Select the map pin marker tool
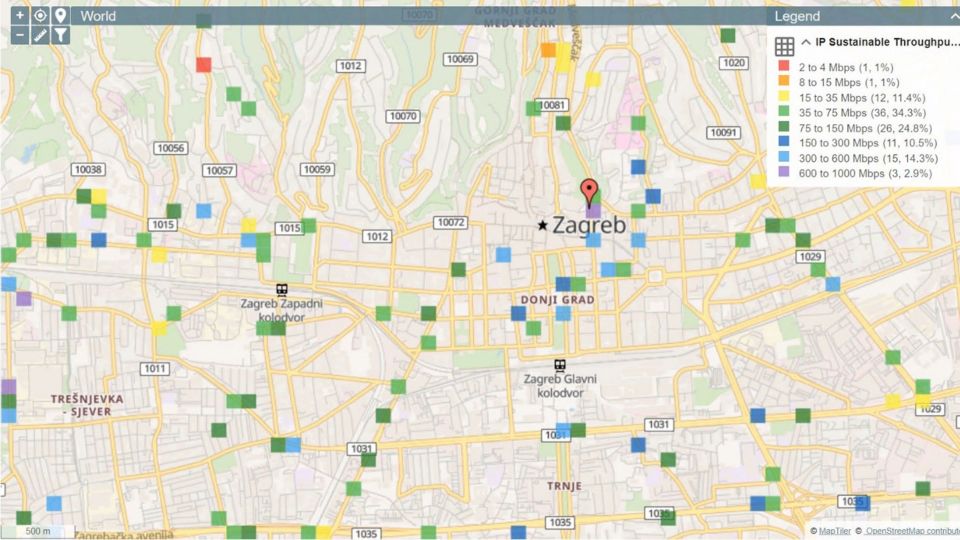This screenshot has height=540, width=960. [x=60, y=15]
